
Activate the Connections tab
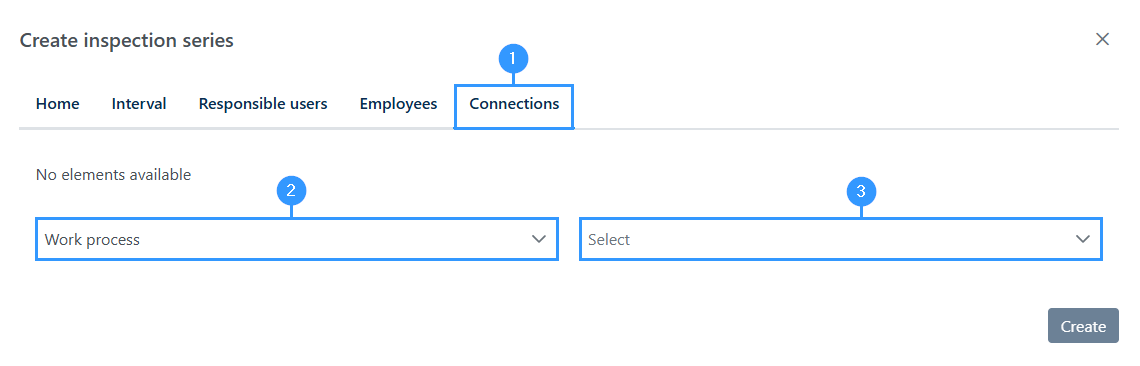coord(514,104)
